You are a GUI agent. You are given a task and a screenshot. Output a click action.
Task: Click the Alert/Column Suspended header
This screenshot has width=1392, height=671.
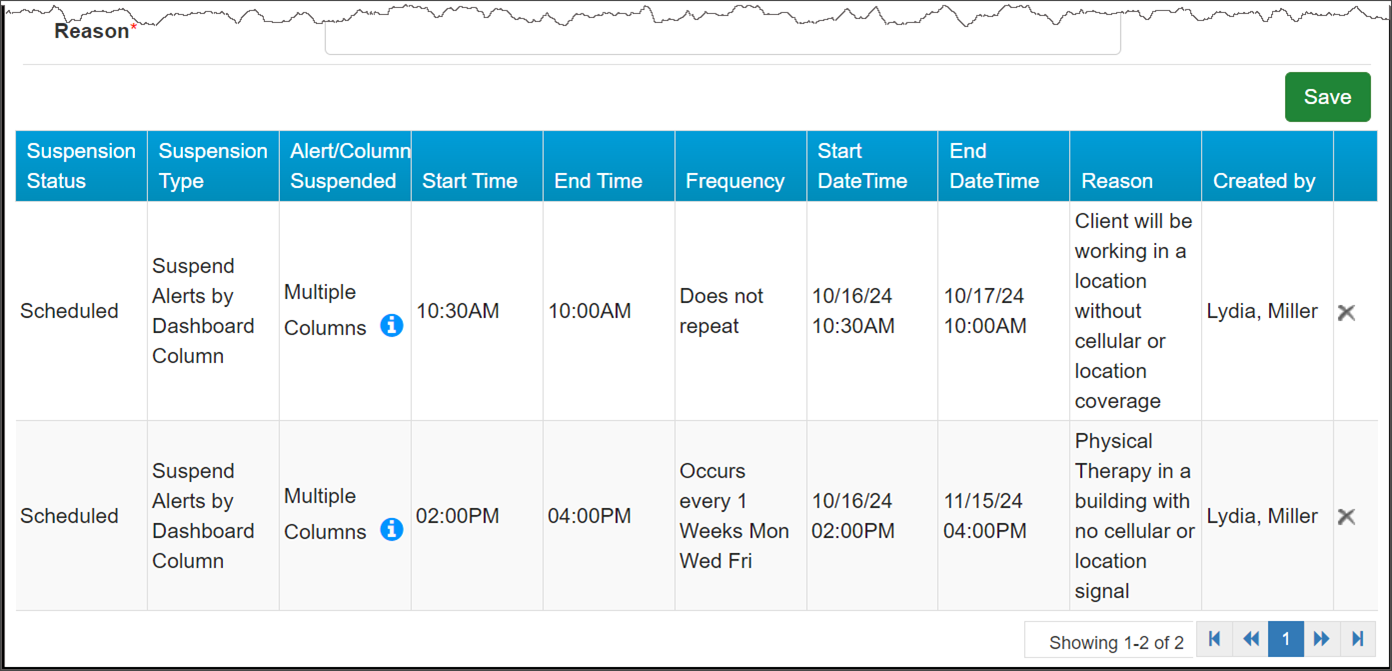345,166
